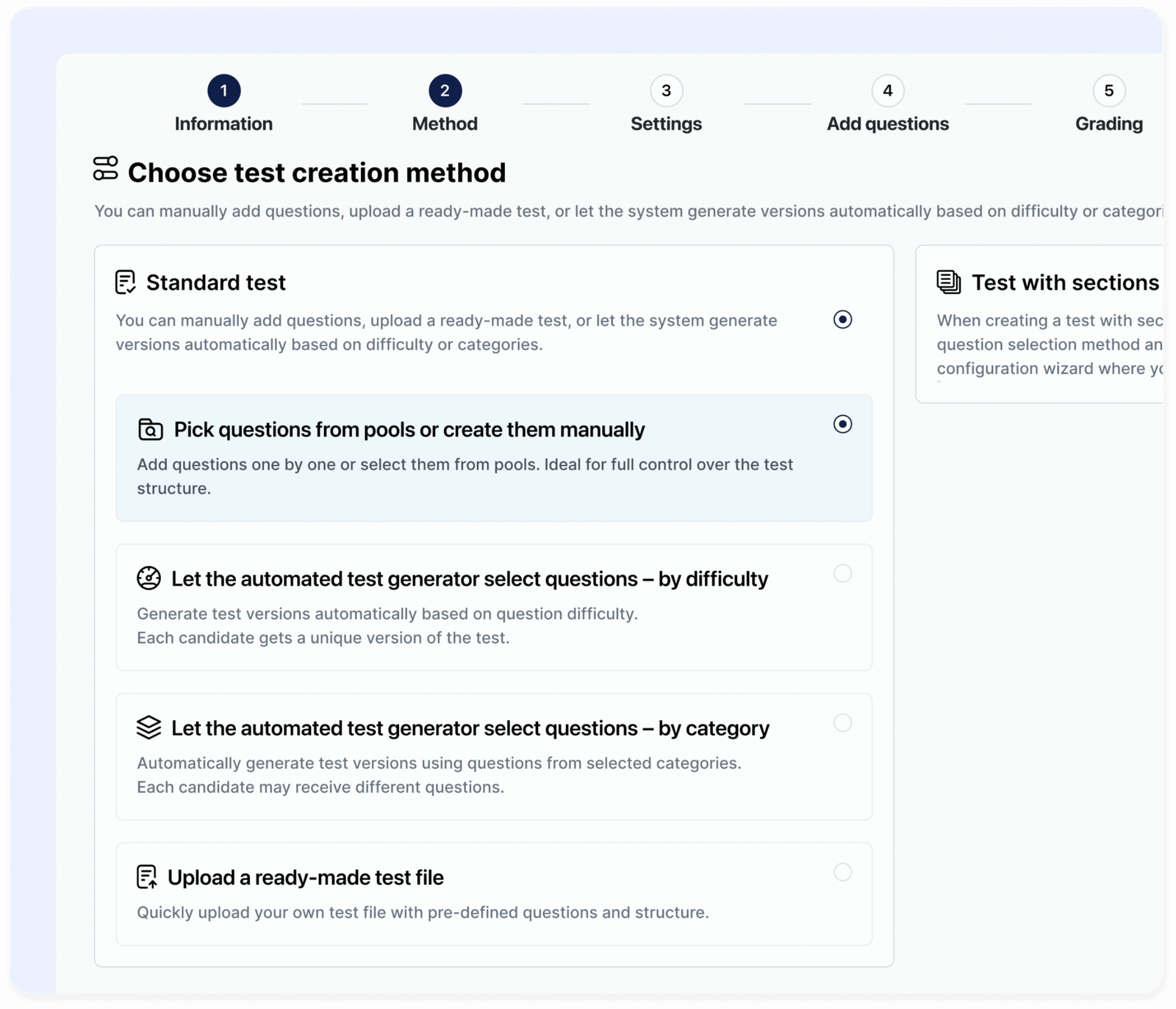Choose the by difficulty generator radio option
Viewport: 1176px width, 1009px height.
(842, 573)
